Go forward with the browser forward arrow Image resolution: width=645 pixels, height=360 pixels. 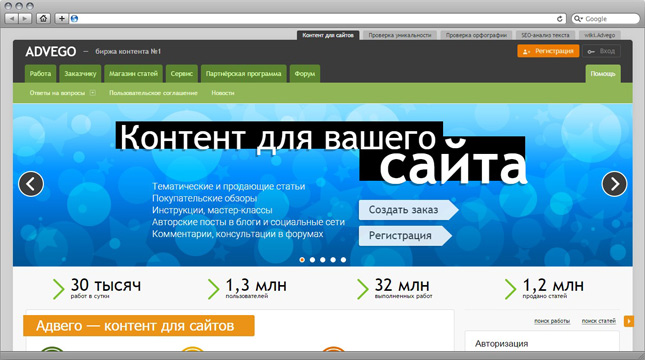point(25,19)
